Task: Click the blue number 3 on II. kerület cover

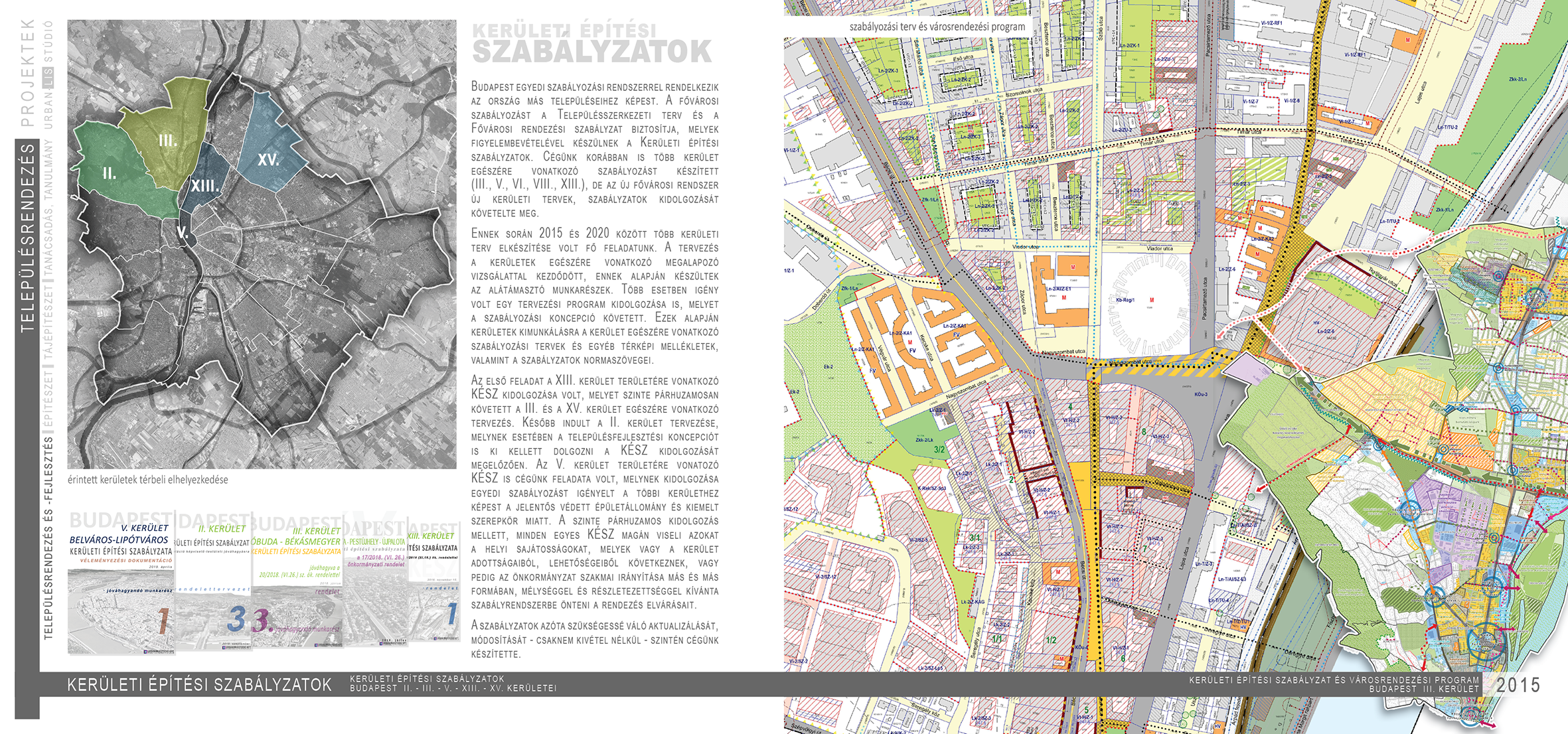Action: pyautogui.click(x=236, y=619)
